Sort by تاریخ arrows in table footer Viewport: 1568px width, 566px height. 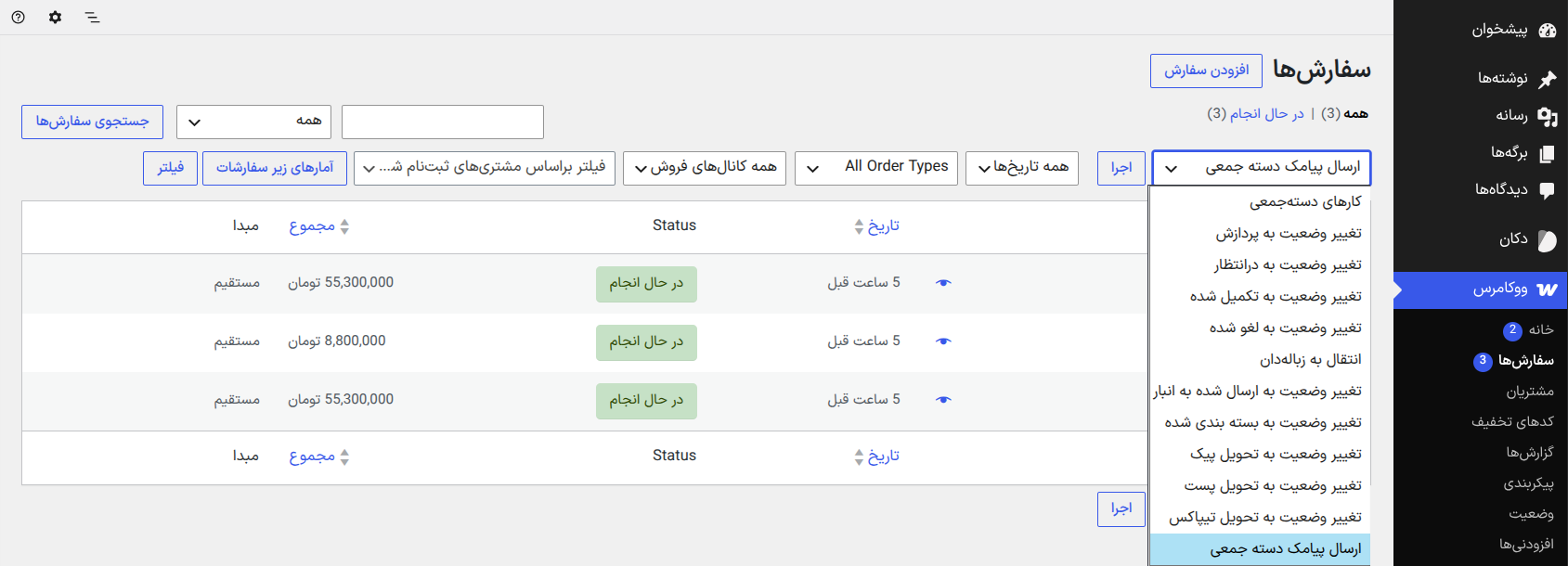pos(859,457)
